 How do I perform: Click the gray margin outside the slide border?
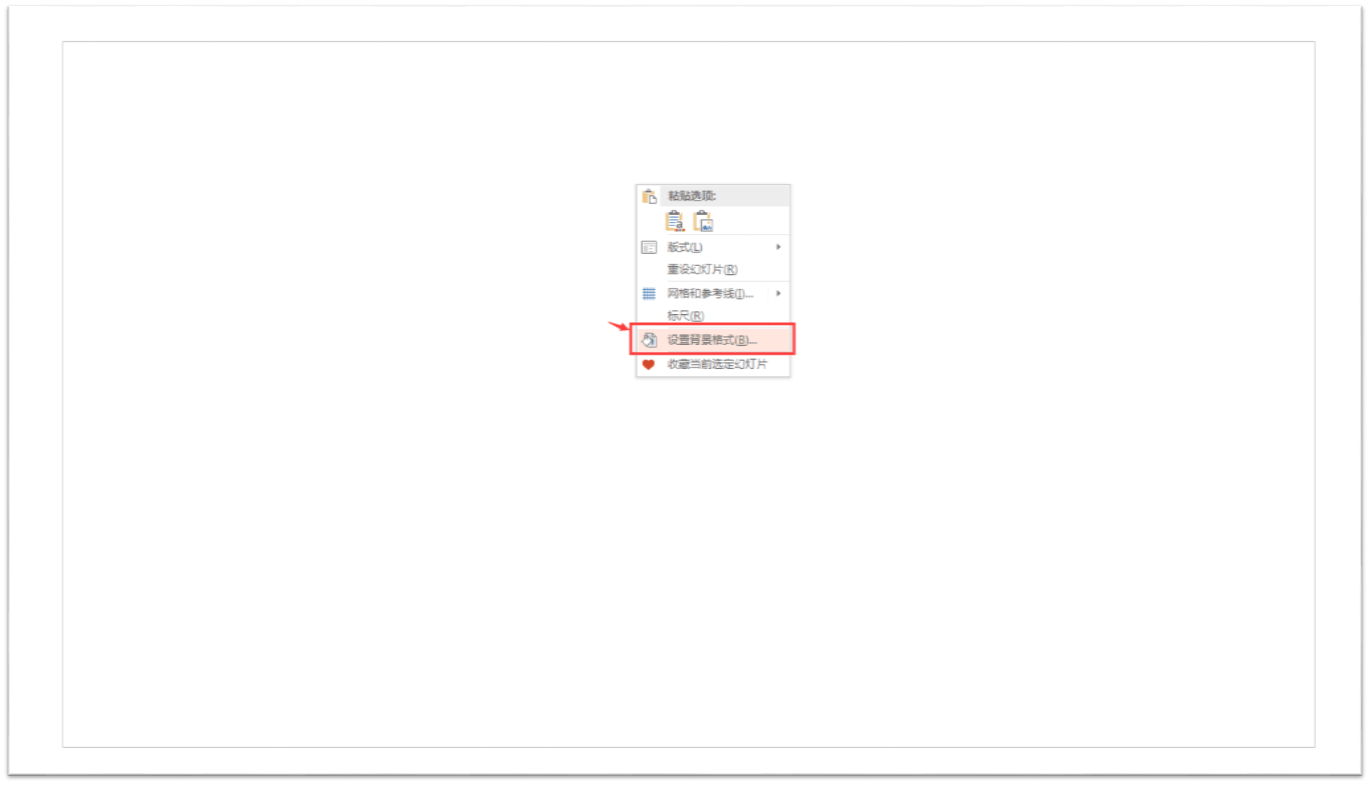pos(36,400)
